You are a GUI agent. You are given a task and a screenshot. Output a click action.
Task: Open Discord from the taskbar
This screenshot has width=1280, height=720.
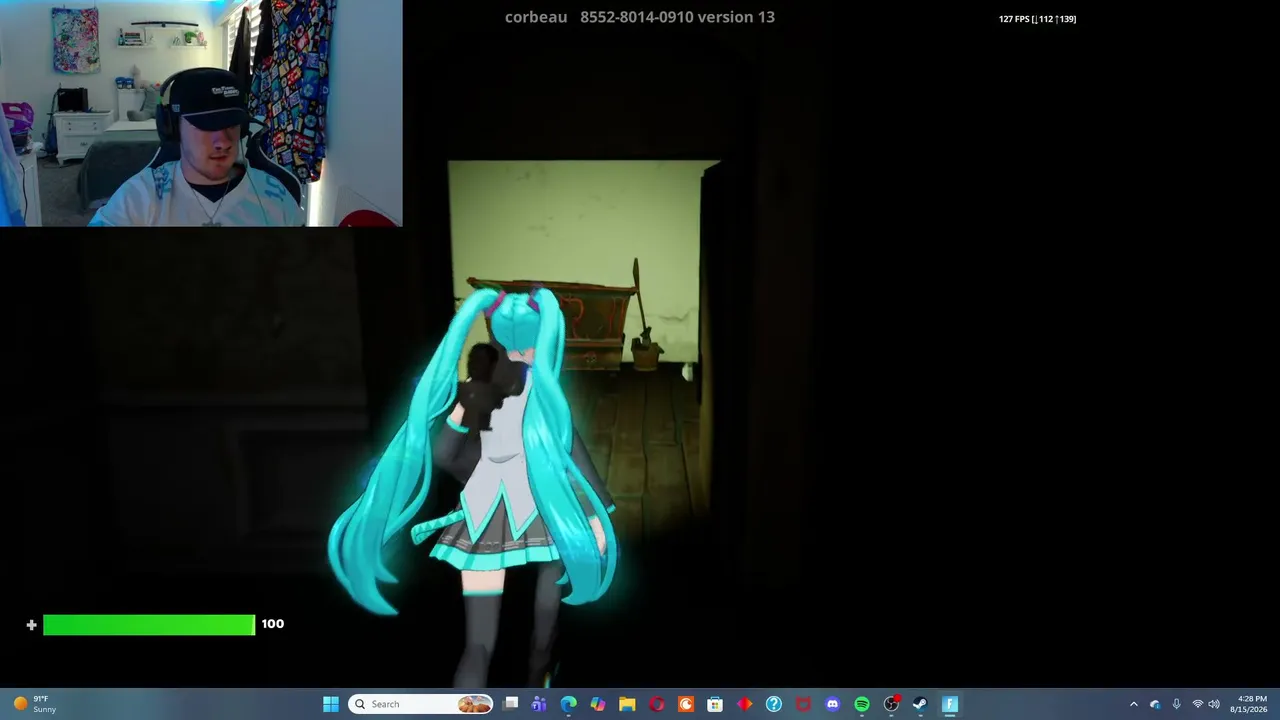(x=832, y=704)
